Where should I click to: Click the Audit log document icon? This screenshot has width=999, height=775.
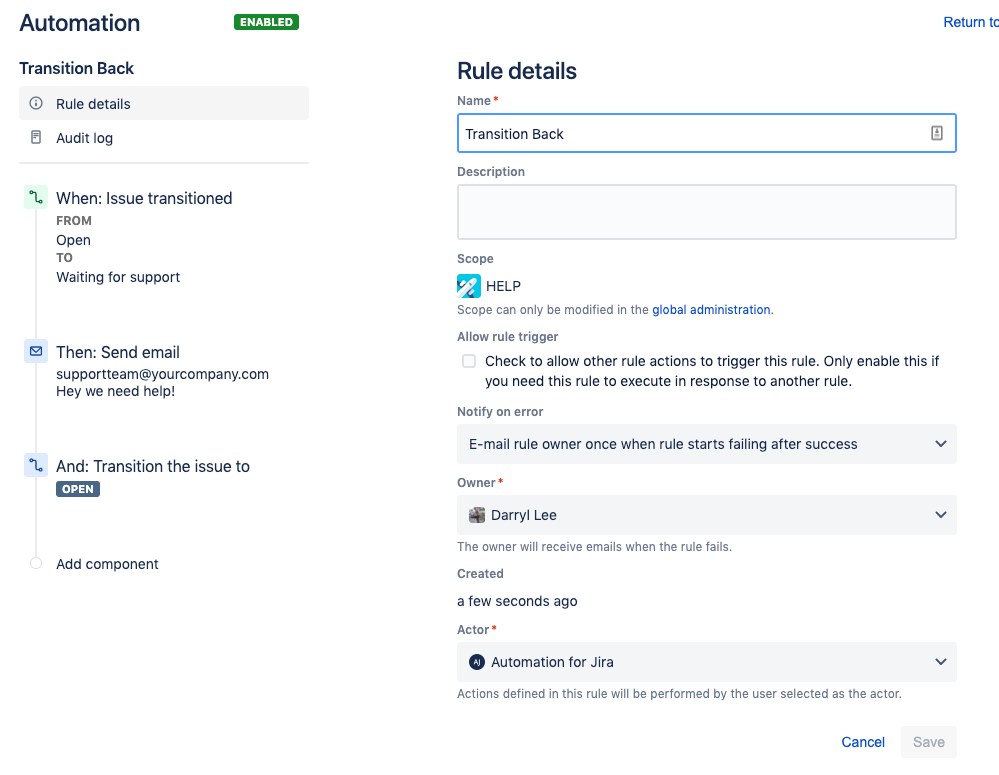point(36,138)
